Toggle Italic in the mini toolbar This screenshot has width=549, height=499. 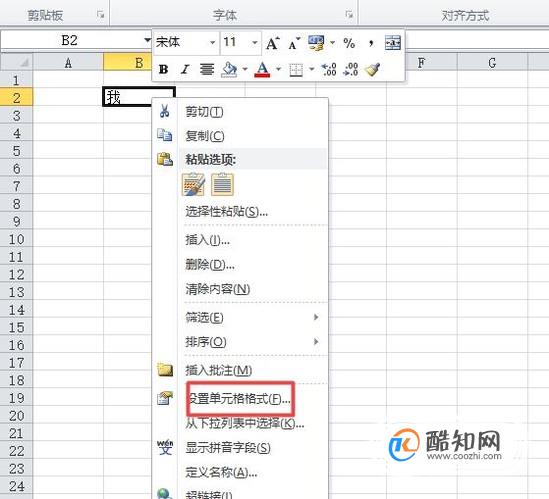(x=185, y=69)
